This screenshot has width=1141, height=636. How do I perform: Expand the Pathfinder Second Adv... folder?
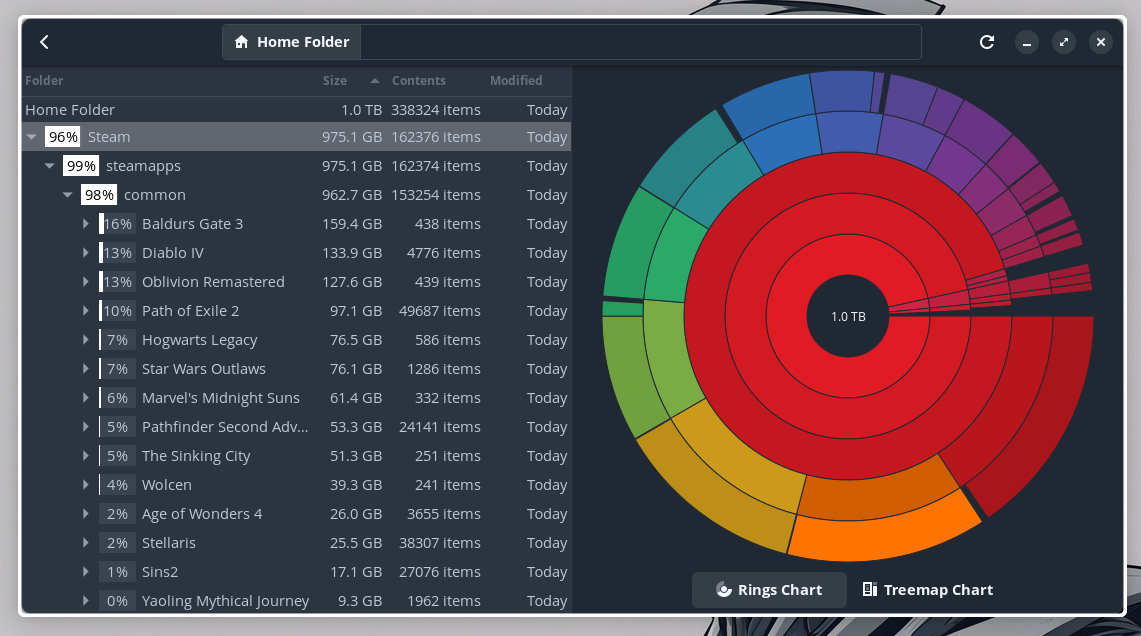pyautogui.click(x=86, y=427)
